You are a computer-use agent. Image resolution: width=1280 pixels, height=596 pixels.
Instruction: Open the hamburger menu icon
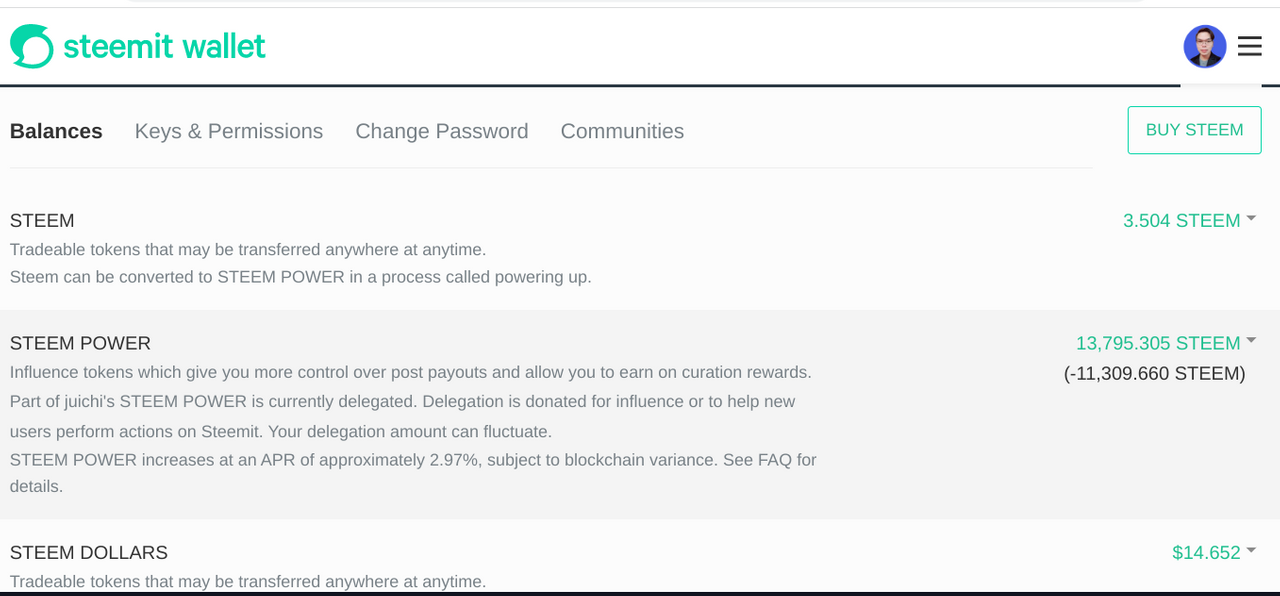pos(1249,46)
